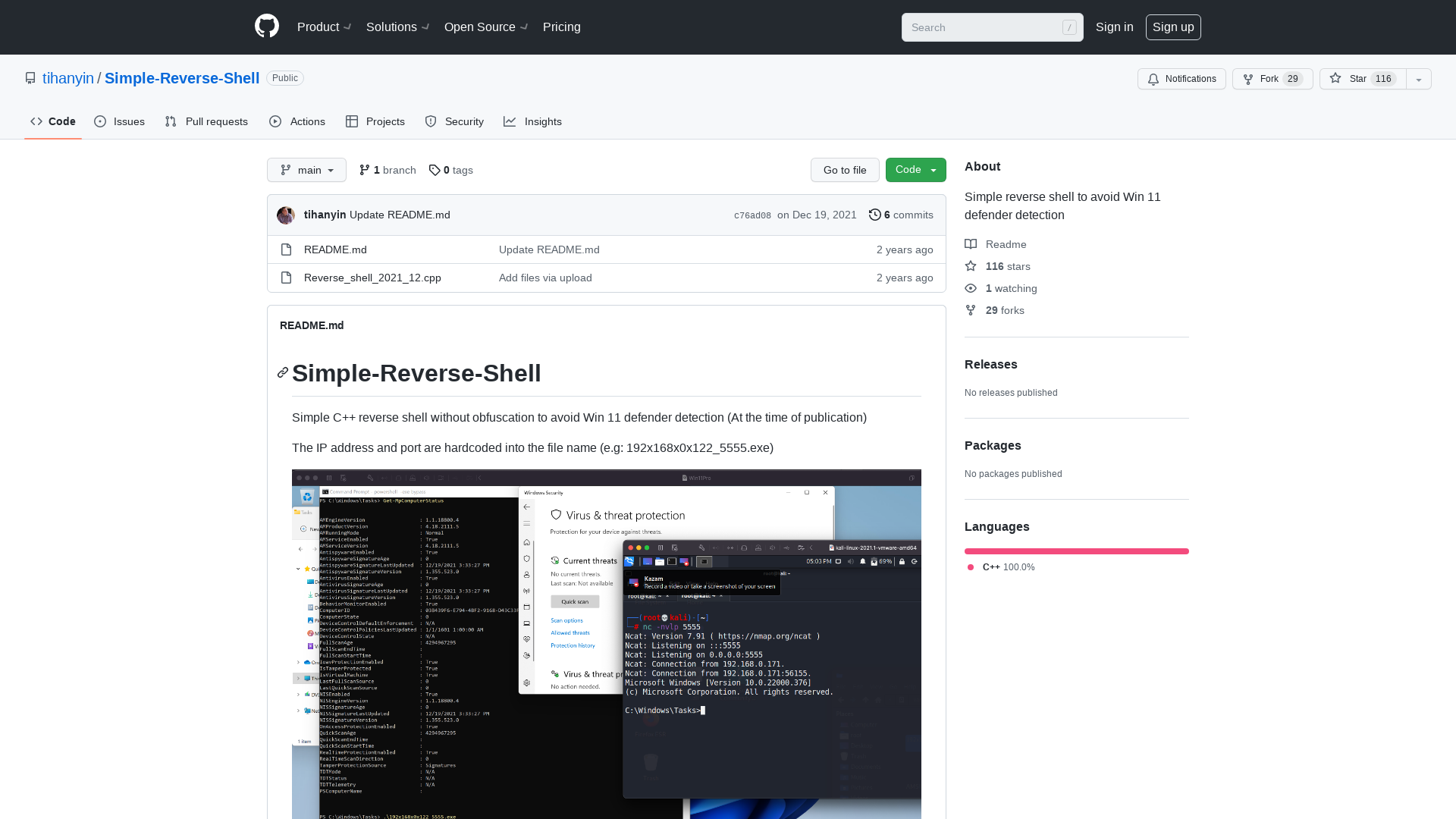The width and height of the screenshot is (1456, 819).
Task: Switch to the Projects tab
Action: [x=375, y=121]
